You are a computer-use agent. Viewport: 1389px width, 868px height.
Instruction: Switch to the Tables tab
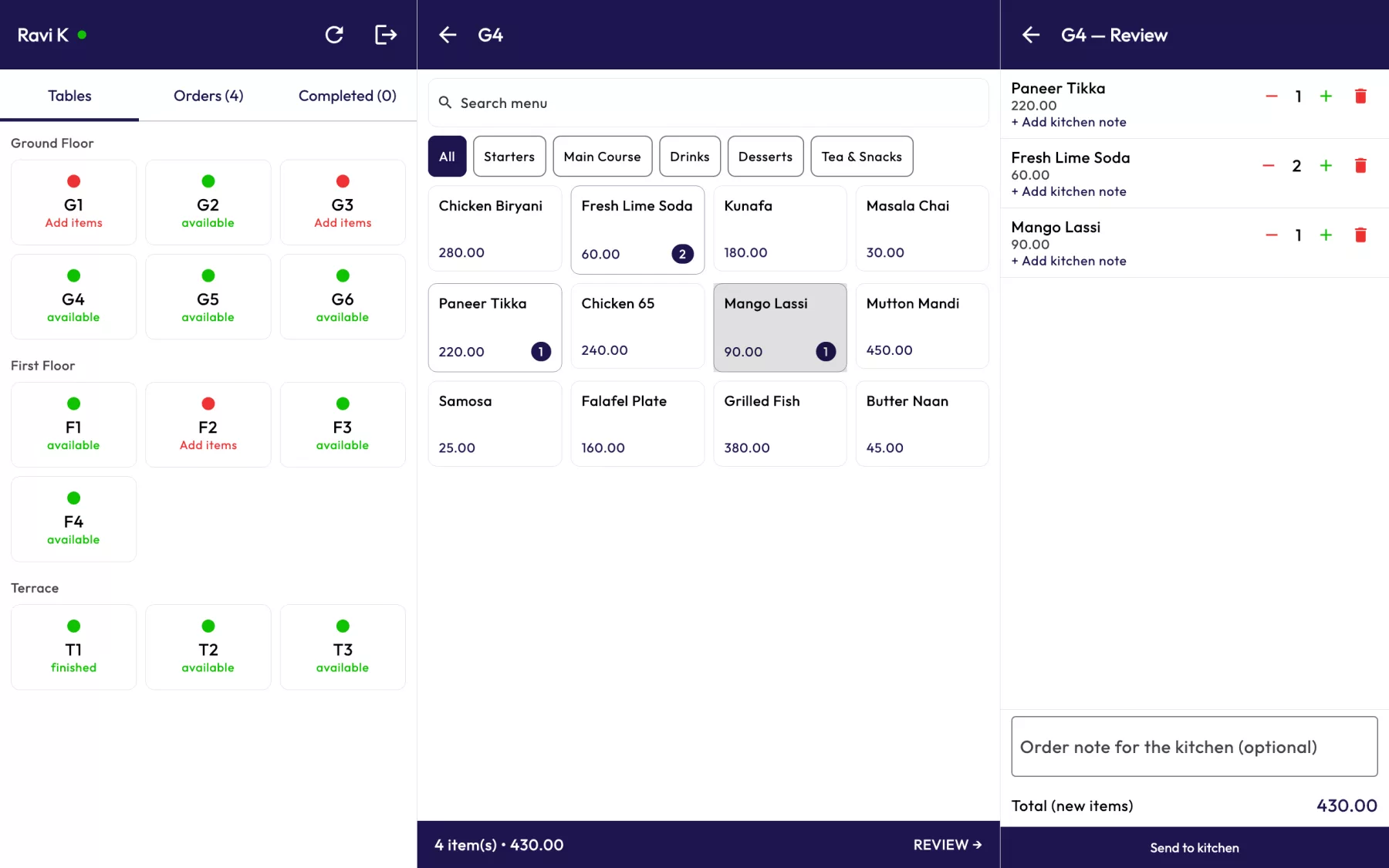tap(69, 96)
